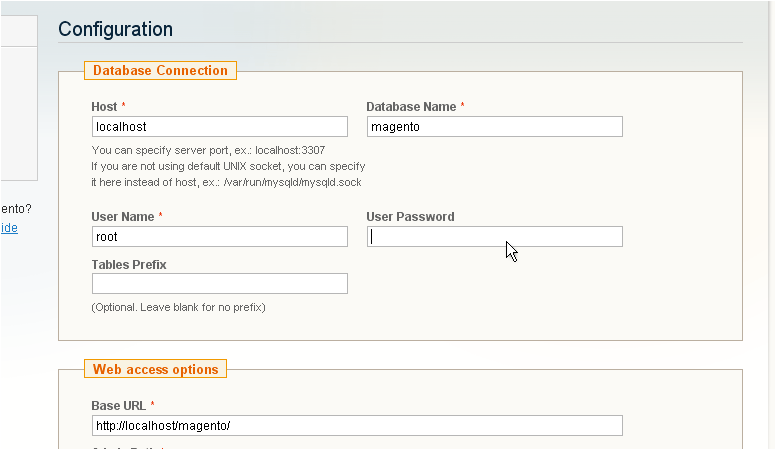Focus the Database Name input box

click(494, 127)
